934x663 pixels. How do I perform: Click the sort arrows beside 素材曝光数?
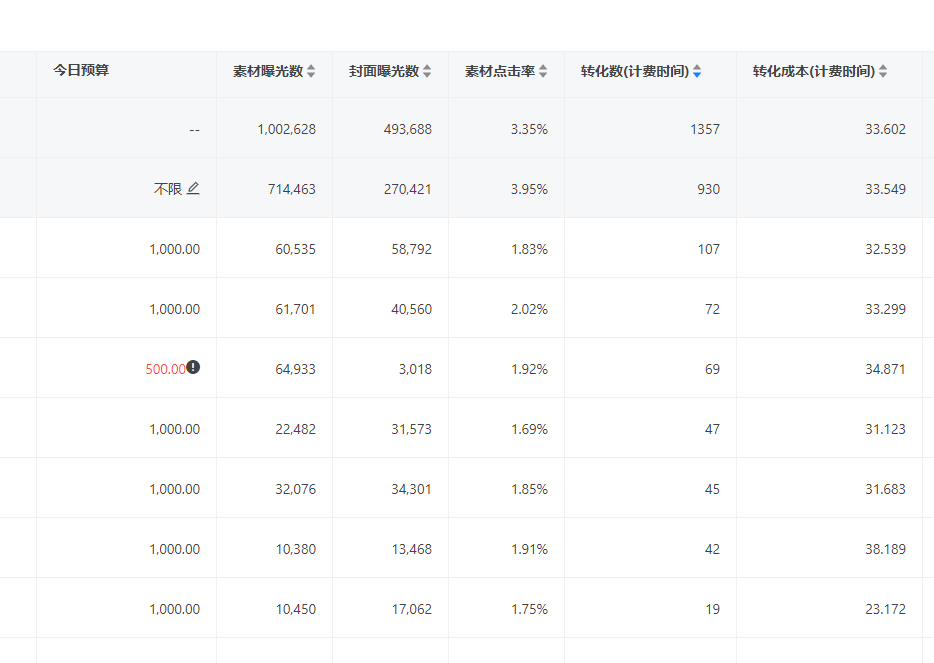pyautogui.click(x=311, y=72)
